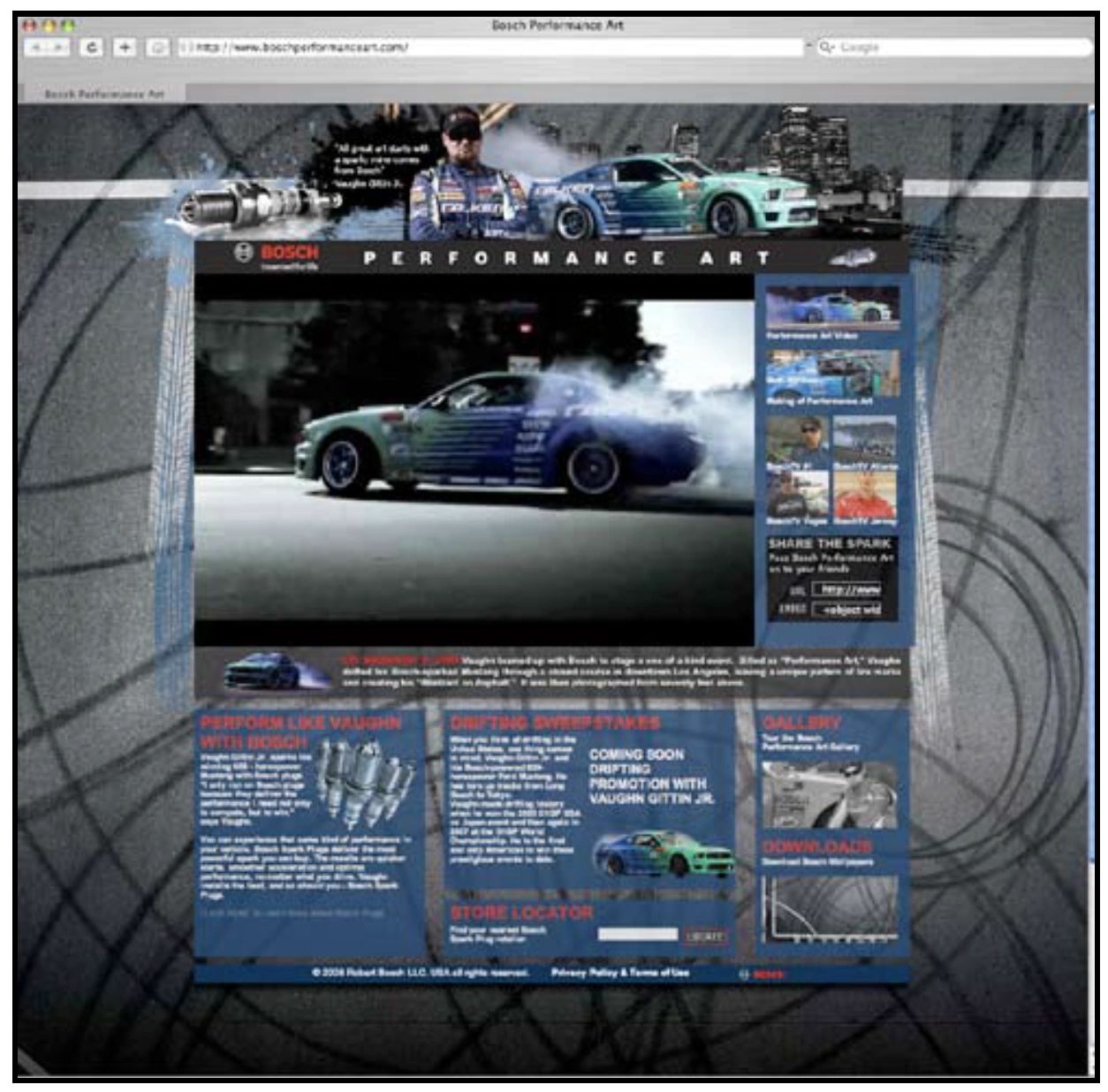Click the Safari reload page button
Screen dimensions: 1108x1092
coord(92,48)
